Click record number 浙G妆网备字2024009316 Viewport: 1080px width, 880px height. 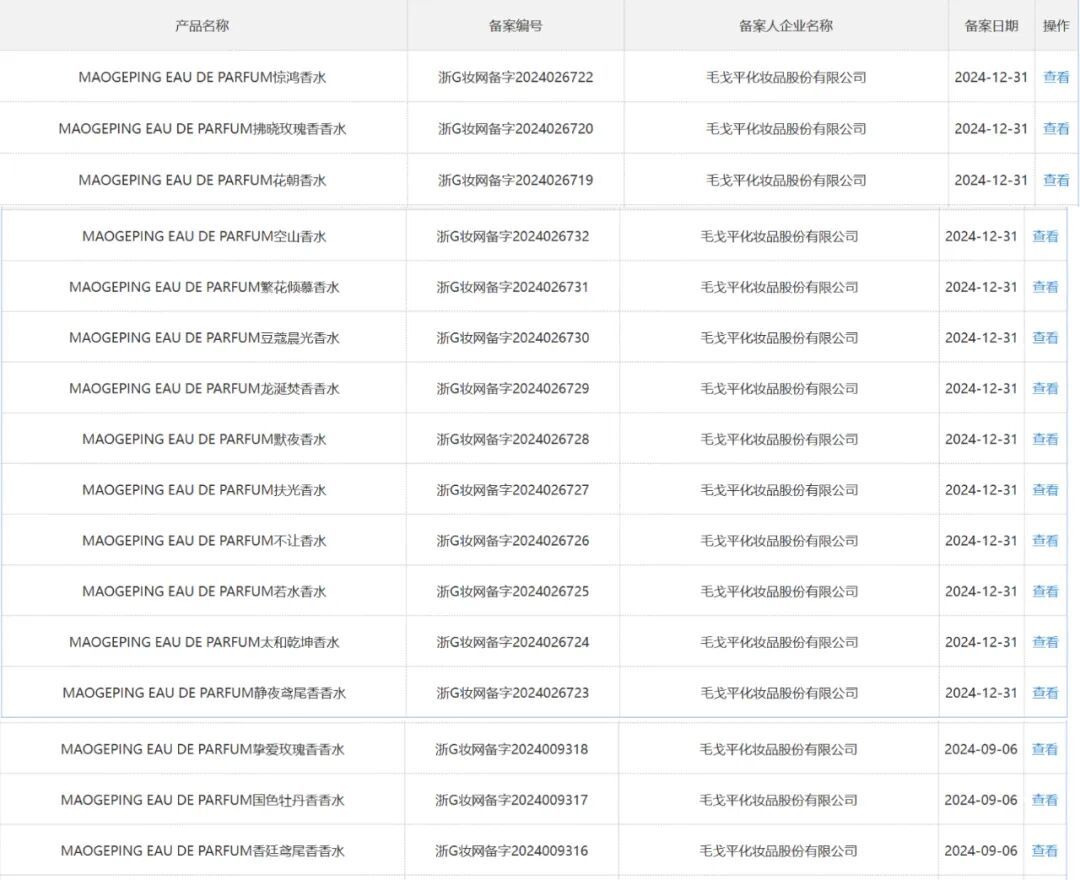pyautogui.click(x=512, y=850)
